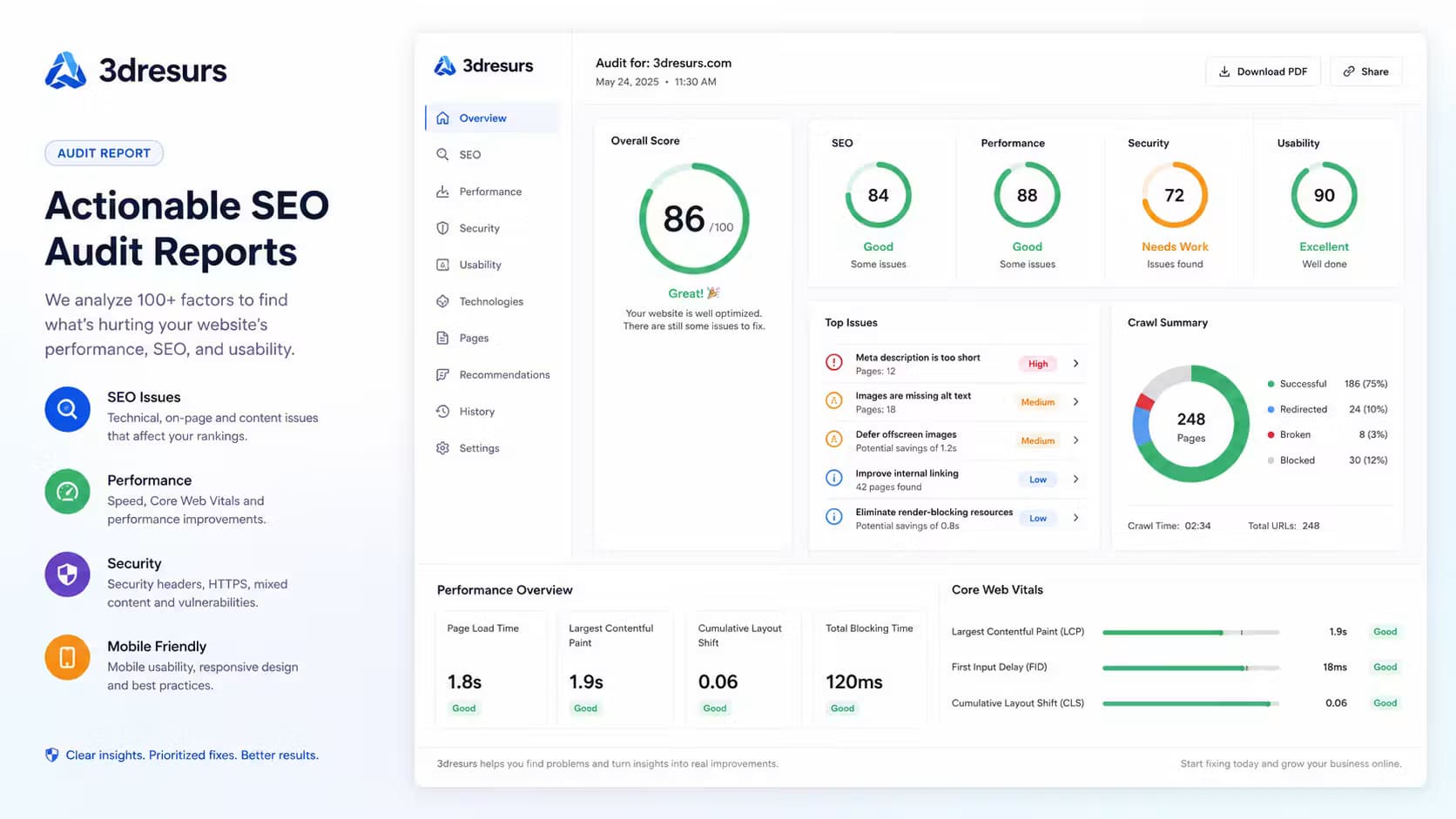
Task: Open the SEO menu item
Action: 492,155
